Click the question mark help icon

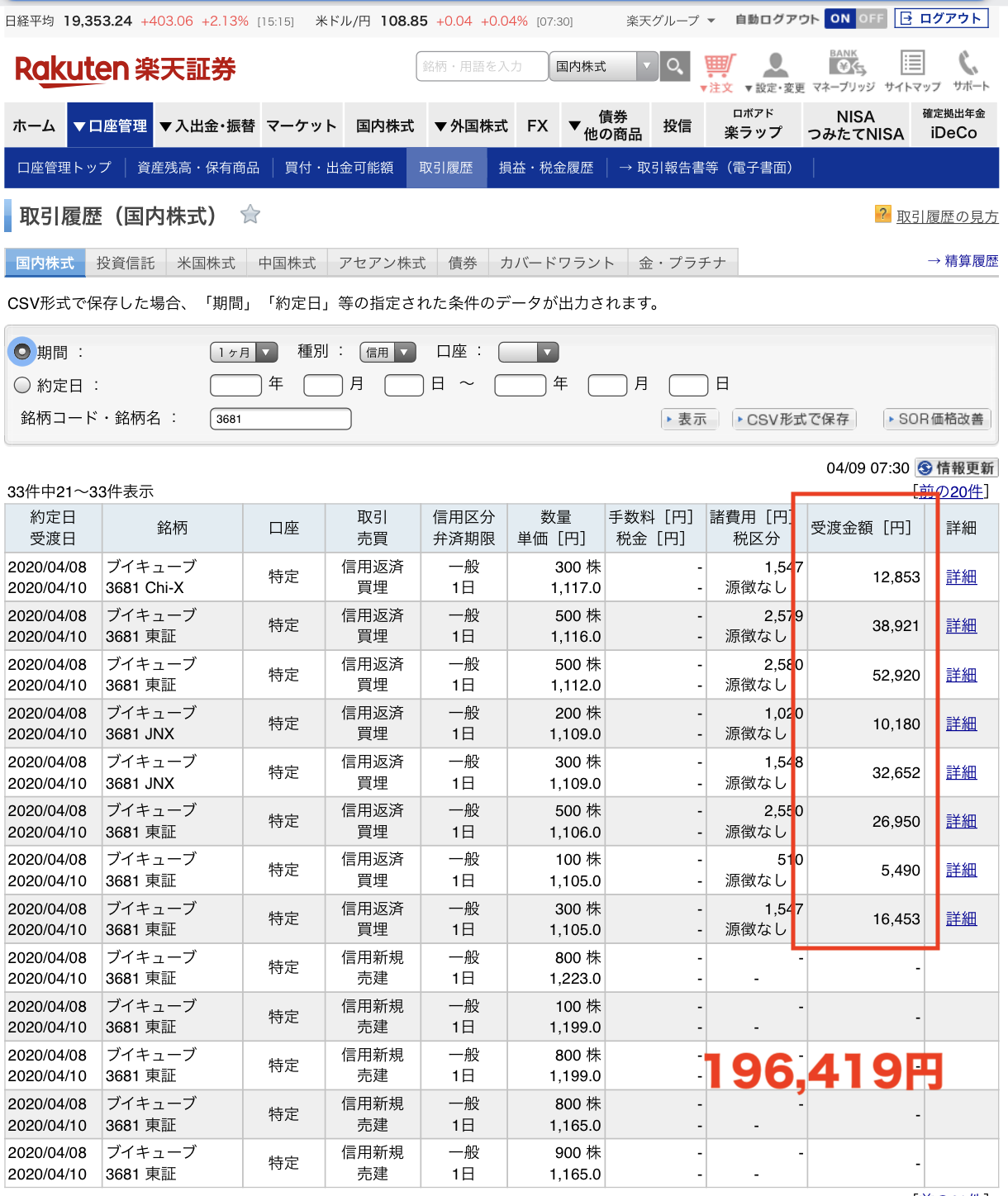[x=882, y=215]
